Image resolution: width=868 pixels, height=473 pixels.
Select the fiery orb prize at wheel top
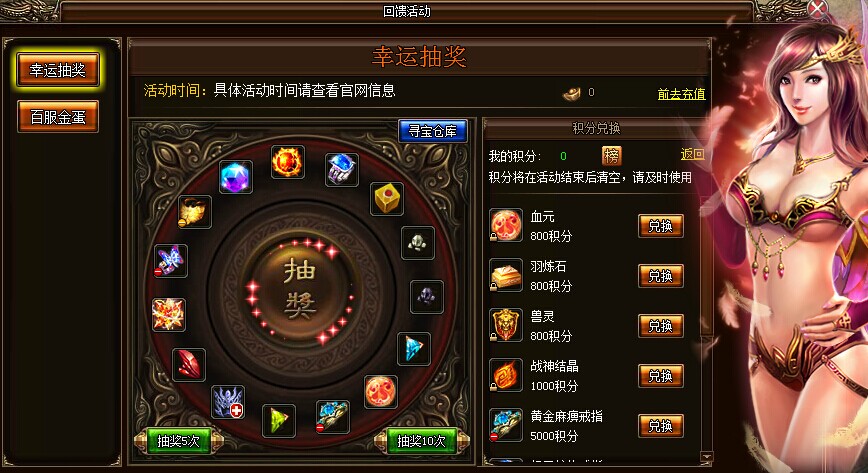point(288,162)
